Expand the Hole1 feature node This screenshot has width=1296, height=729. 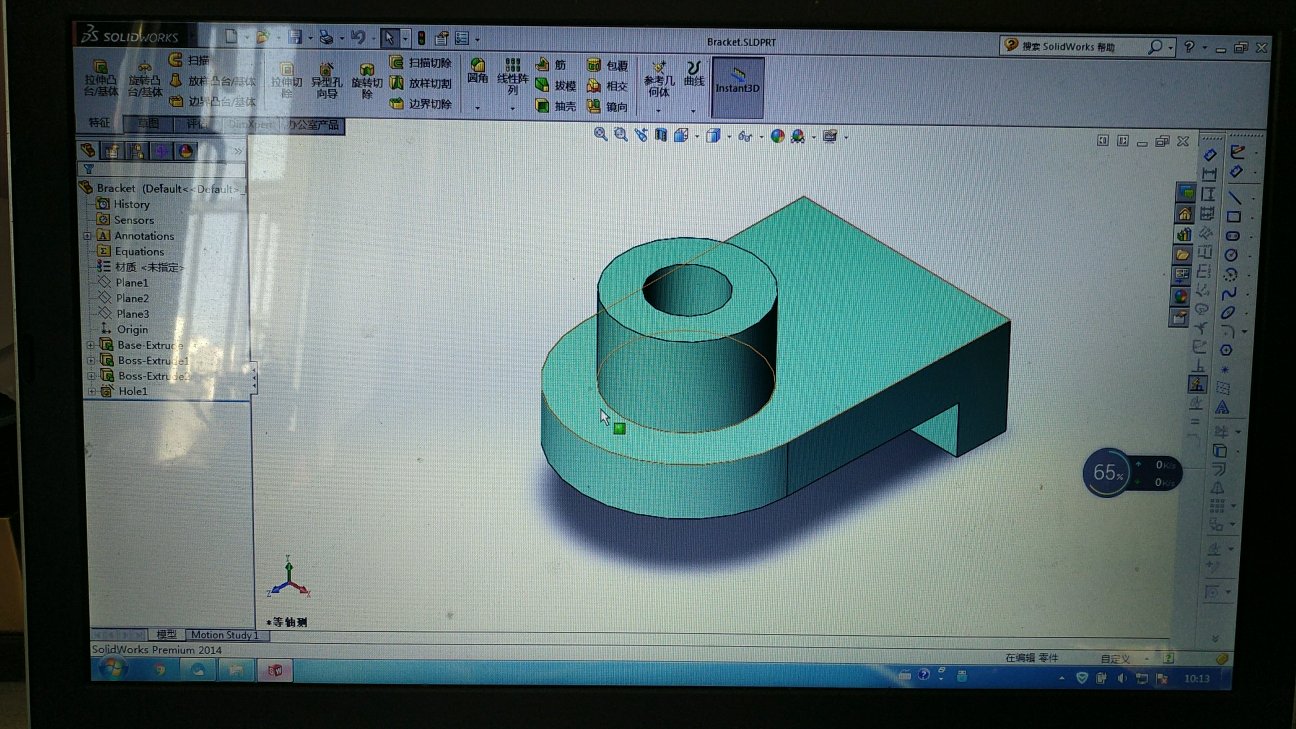[x=91, y=391]
